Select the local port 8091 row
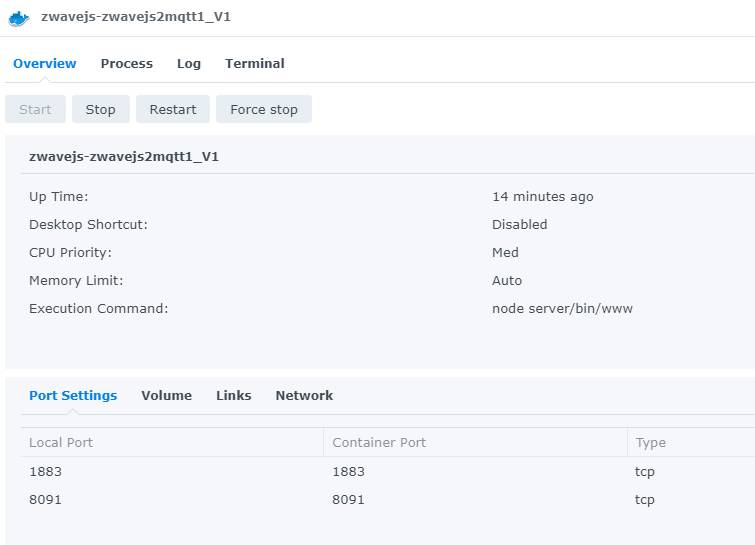 click(x=388, y=499)
